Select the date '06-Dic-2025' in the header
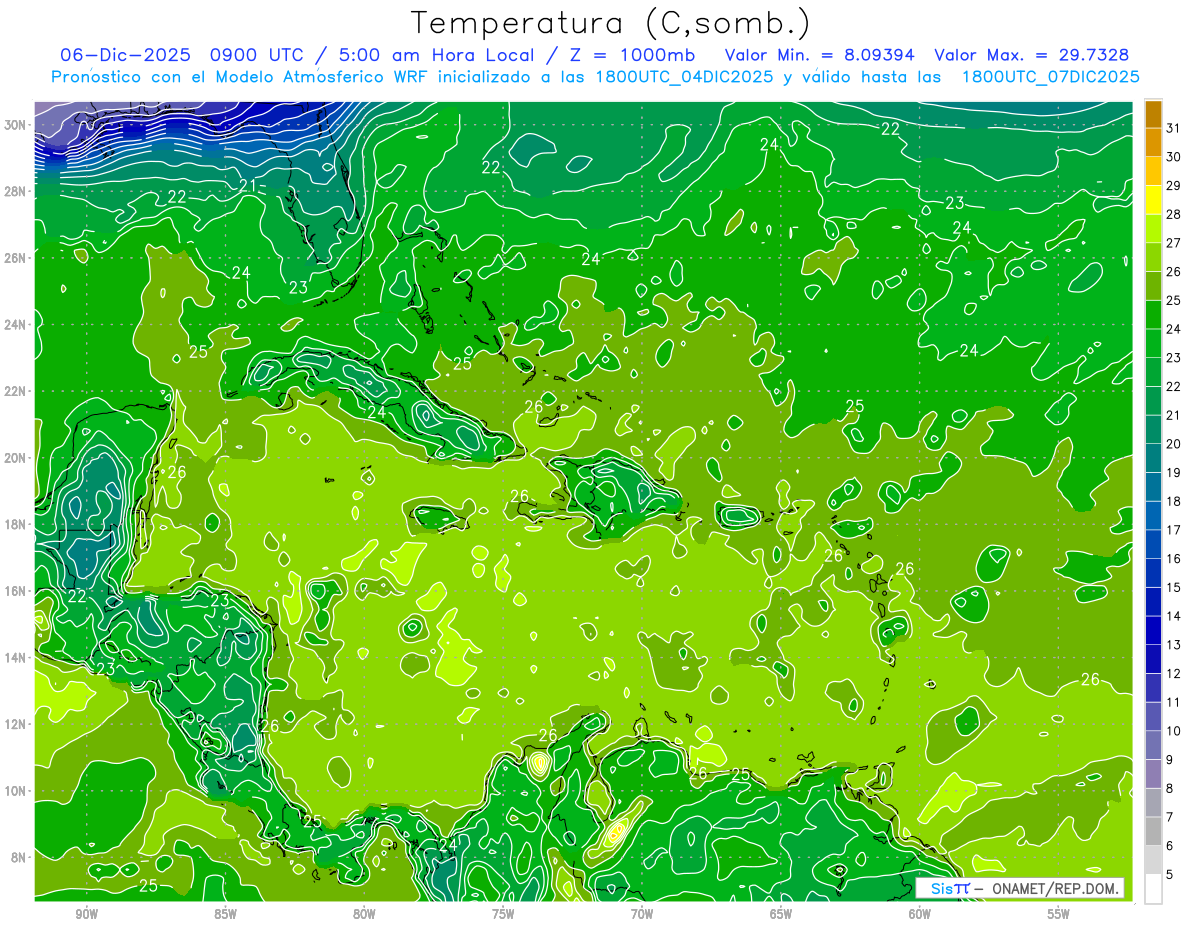Screen dimensions: 1200x927 tap(127, 55)
